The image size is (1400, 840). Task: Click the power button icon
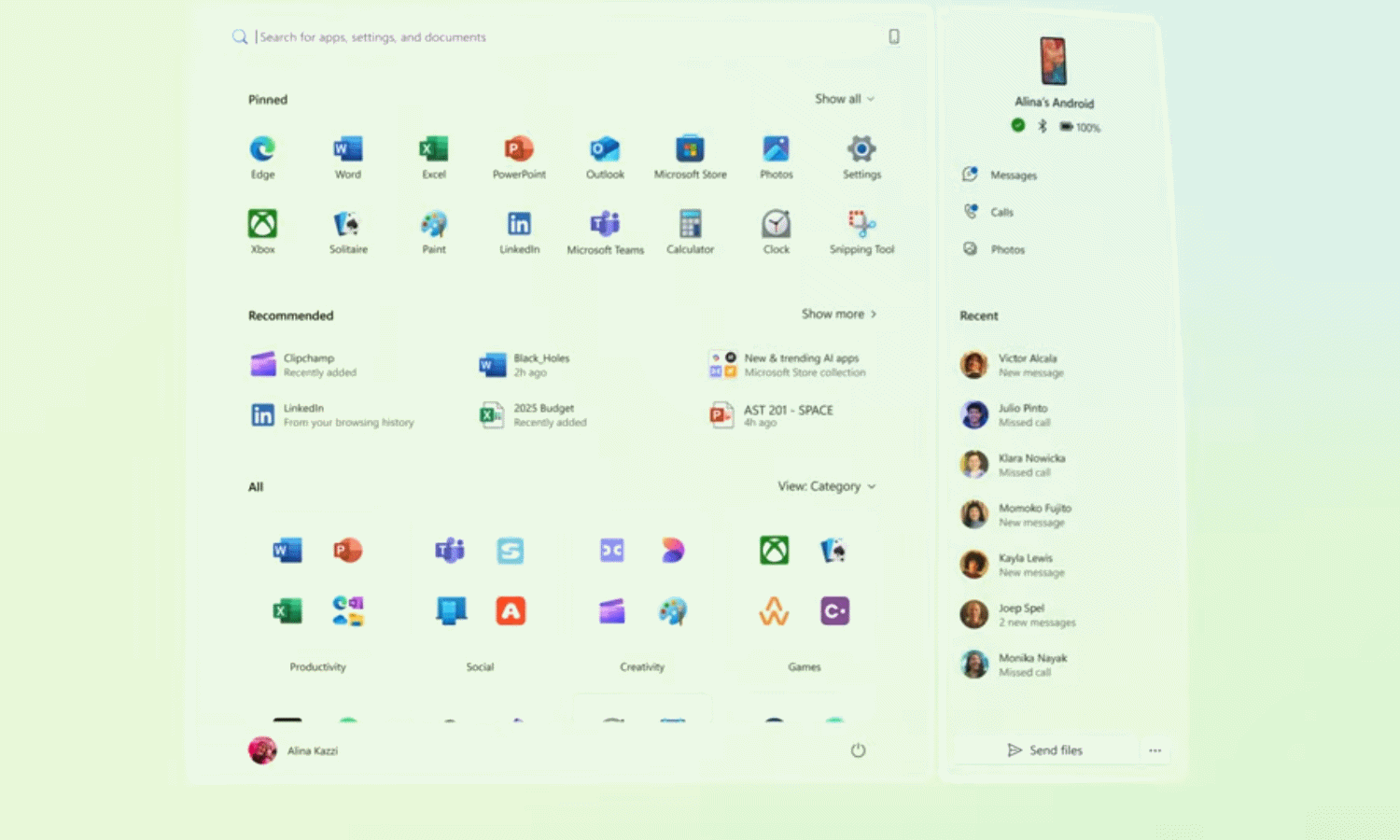pyautogui.click(x=858, y=750)
